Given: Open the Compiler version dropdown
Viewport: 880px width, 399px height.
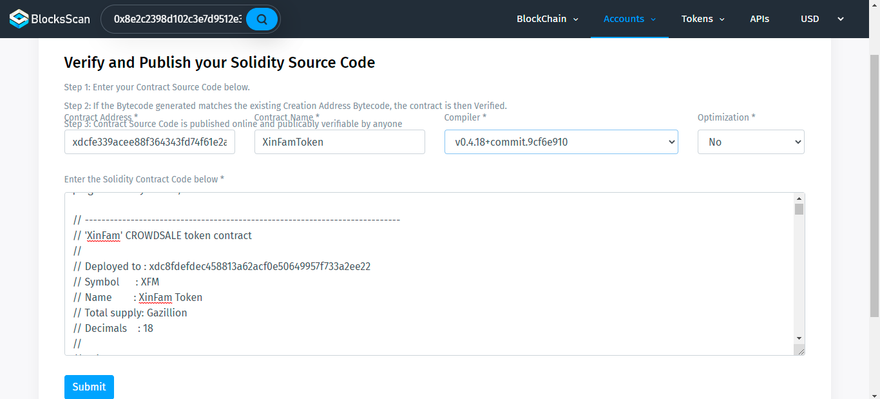Looking at the screenshot, I should click(x=561, y=142).
